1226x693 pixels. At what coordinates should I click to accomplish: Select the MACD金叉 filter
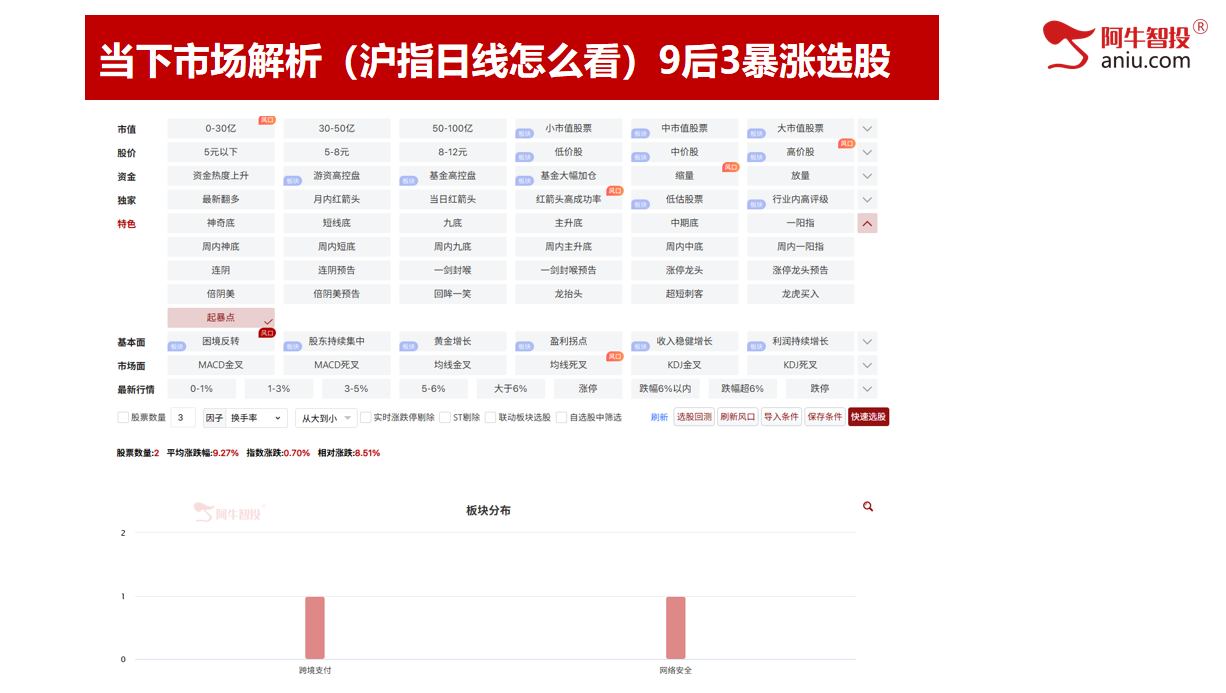pos(221,365)
